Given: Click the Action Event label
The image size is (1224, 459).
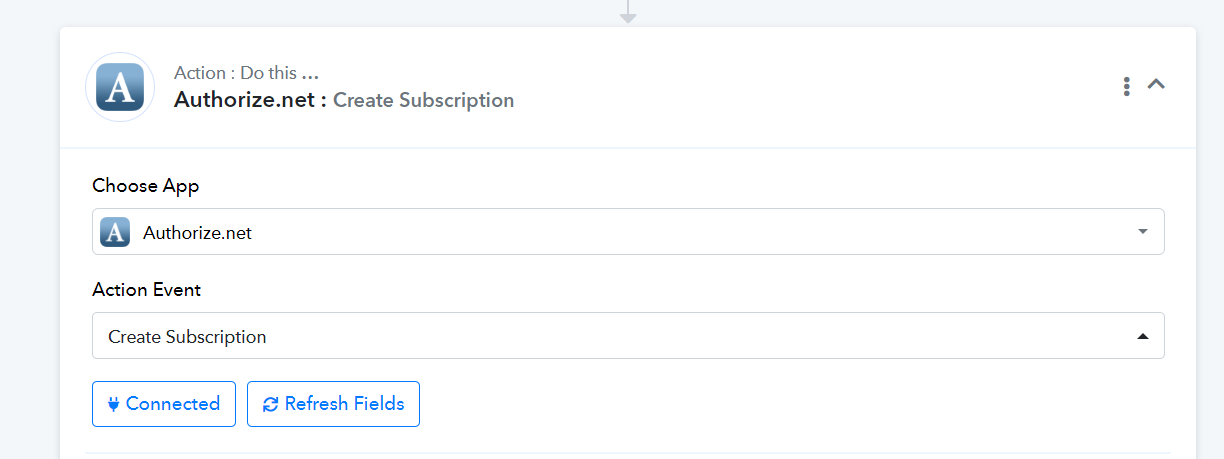Looking at the screenshot, I should coord(147,290).
